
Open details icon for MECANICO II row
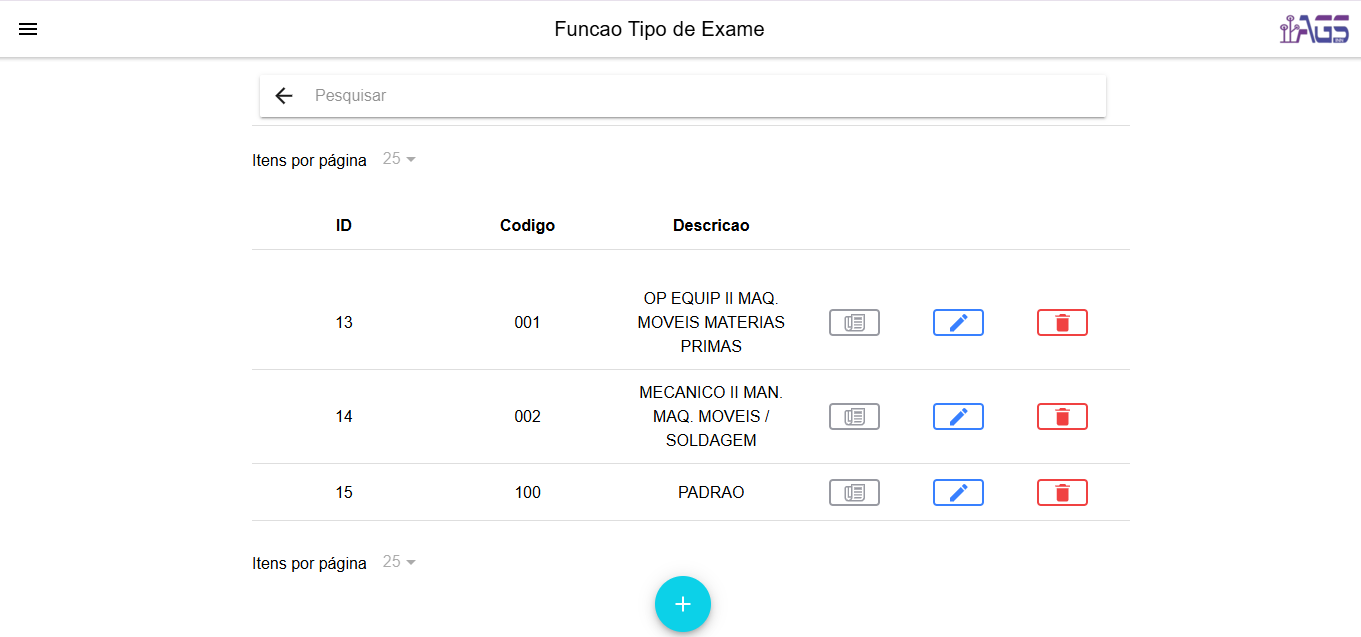click(854, 417)
